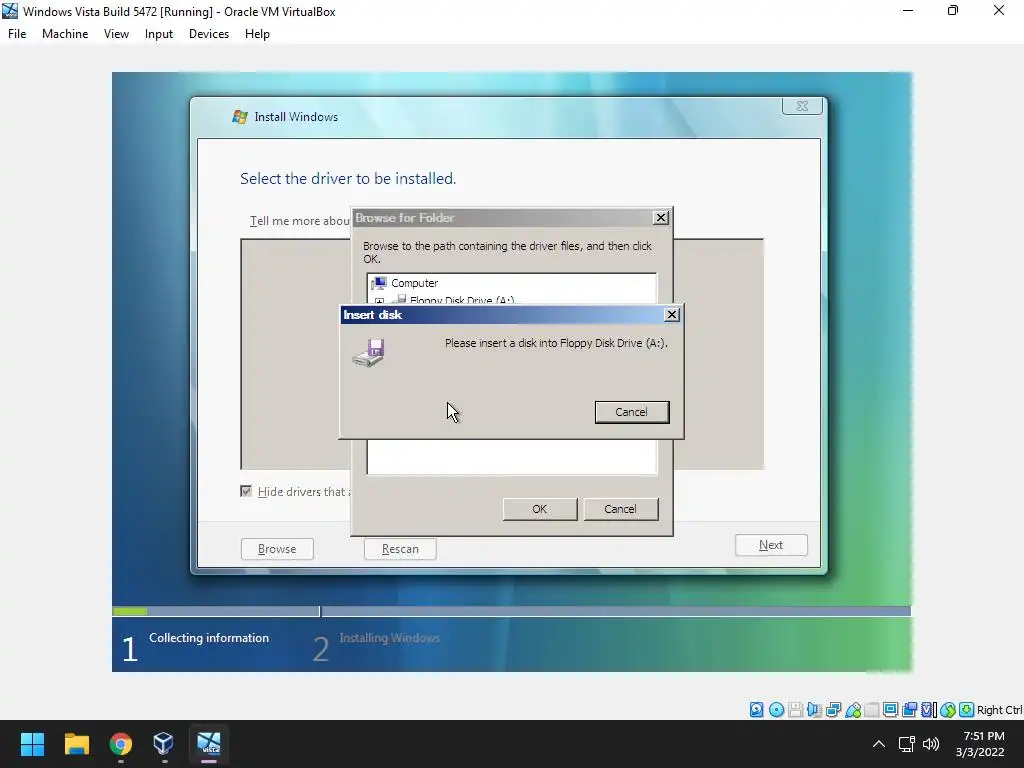Screen dimensions: 1024x768
Task: Select Floppy Disk Drive (A:) tree entry
Action: pyautogui.click(x=461, y=300)
